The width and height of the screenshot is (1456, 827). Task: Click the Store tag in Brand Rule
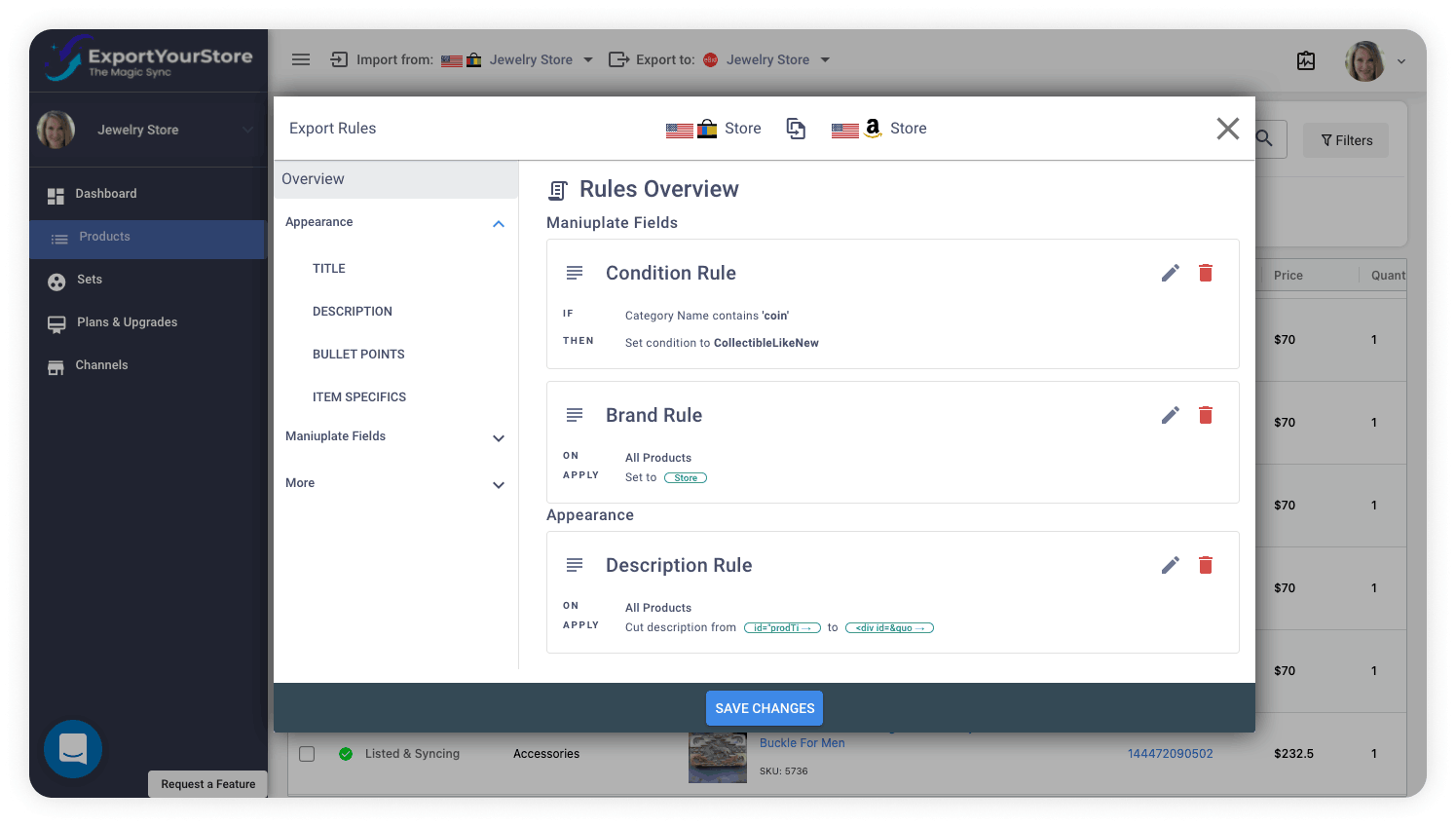click(686, 478)
